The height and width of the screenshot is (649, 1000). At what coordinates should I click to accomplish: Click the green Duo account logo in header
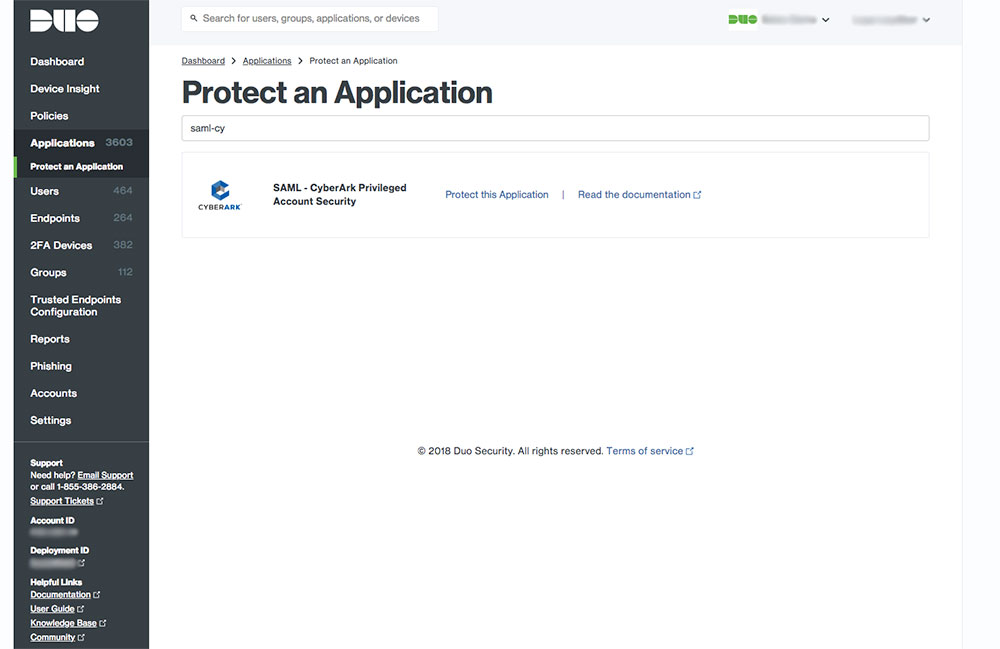point(742,20)
